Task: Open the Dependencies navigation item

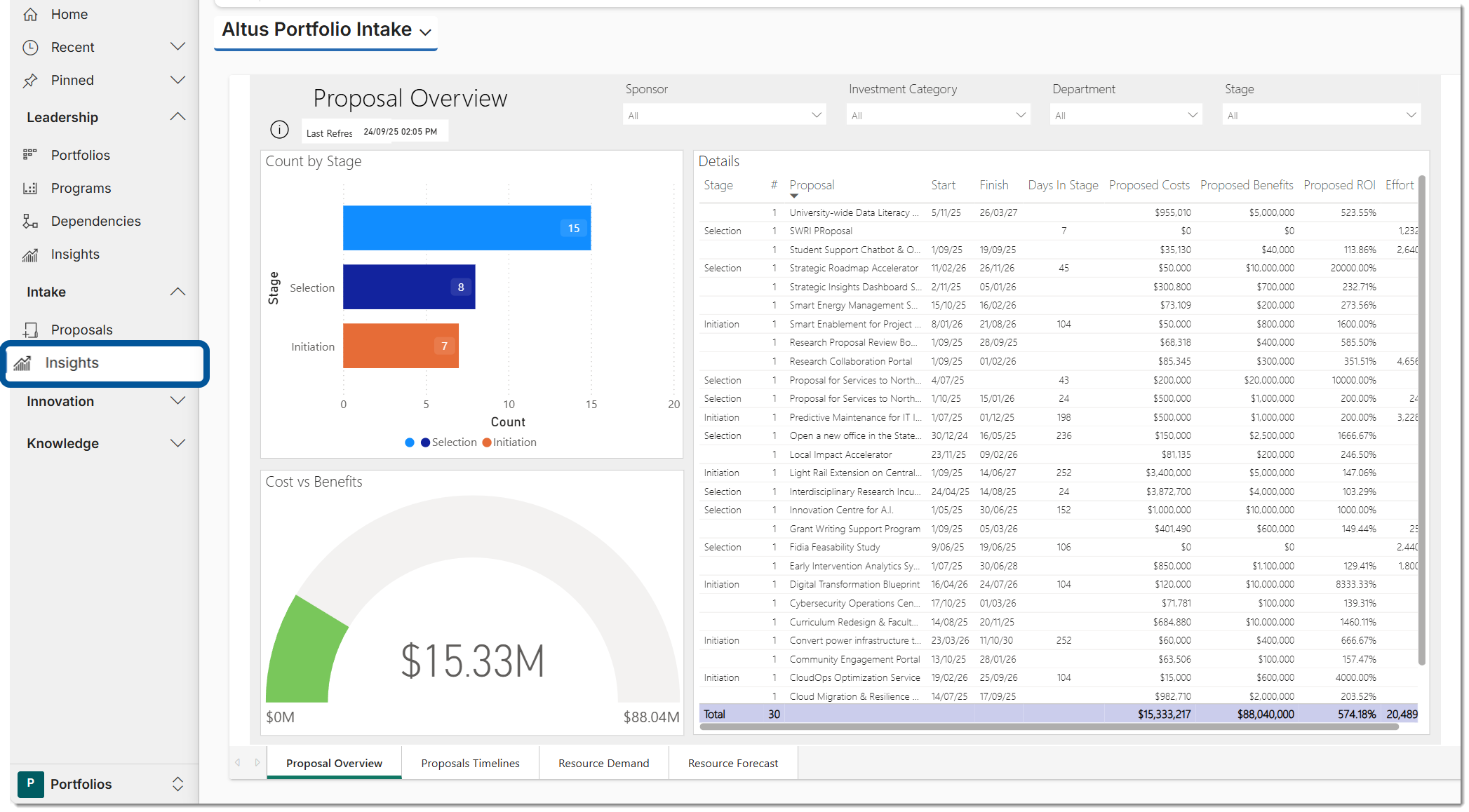Action: (95, 221)
